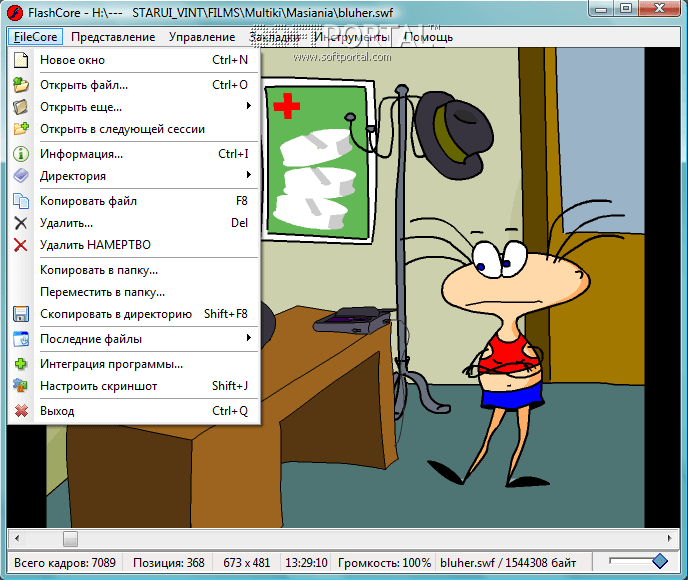The image size is (688, 580).
Task: Click the Открыть еще icon
Action: (21, 107)
